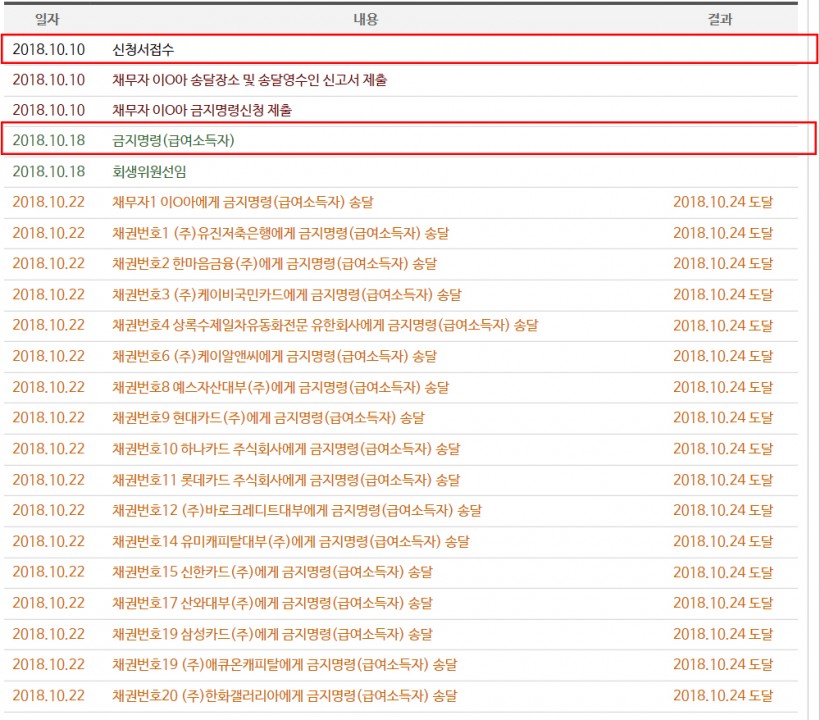Click 채권번호6 (주)케이알앤씨 송달 entry
The image size is (820, 720).
pos(275,356)
